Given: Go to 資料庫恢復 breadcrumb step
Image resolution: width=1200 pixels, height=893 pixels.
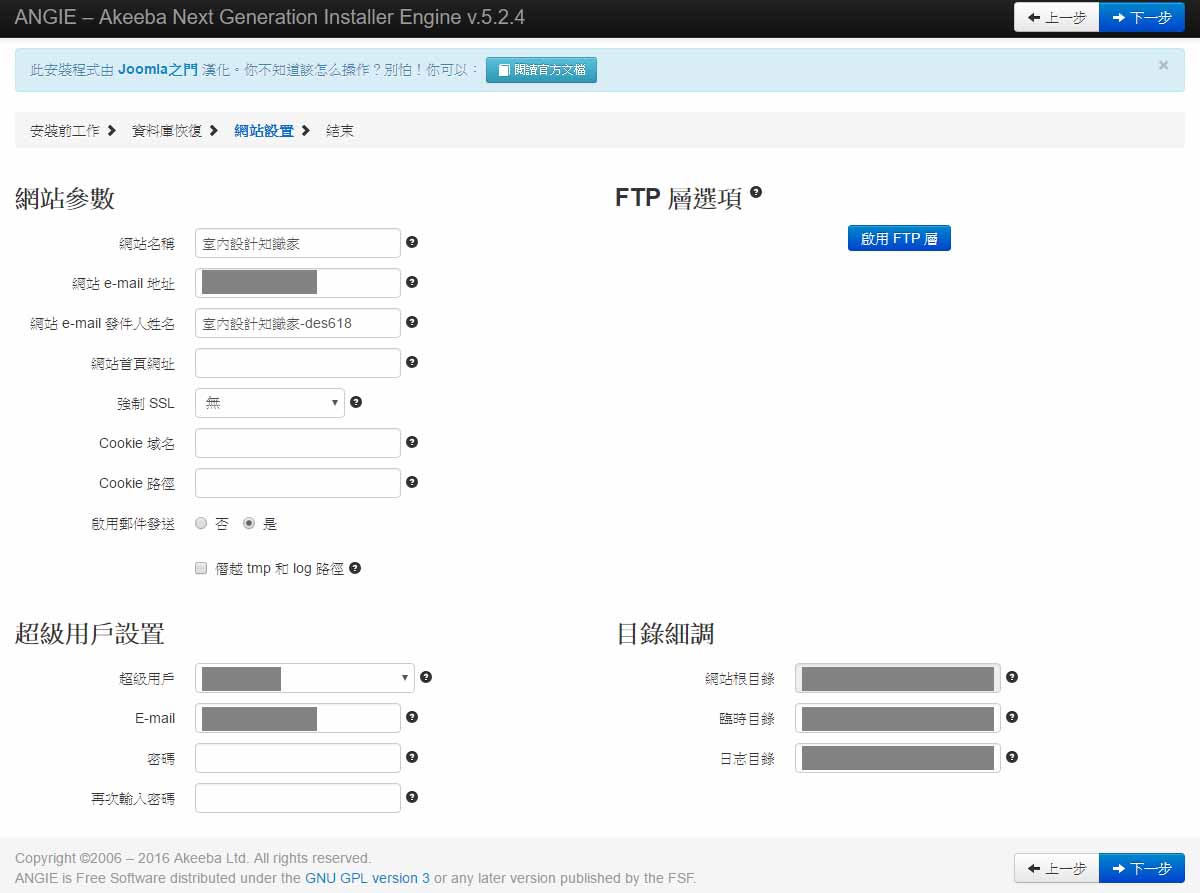Looking at the screenshot, I should tap(167, 131).
